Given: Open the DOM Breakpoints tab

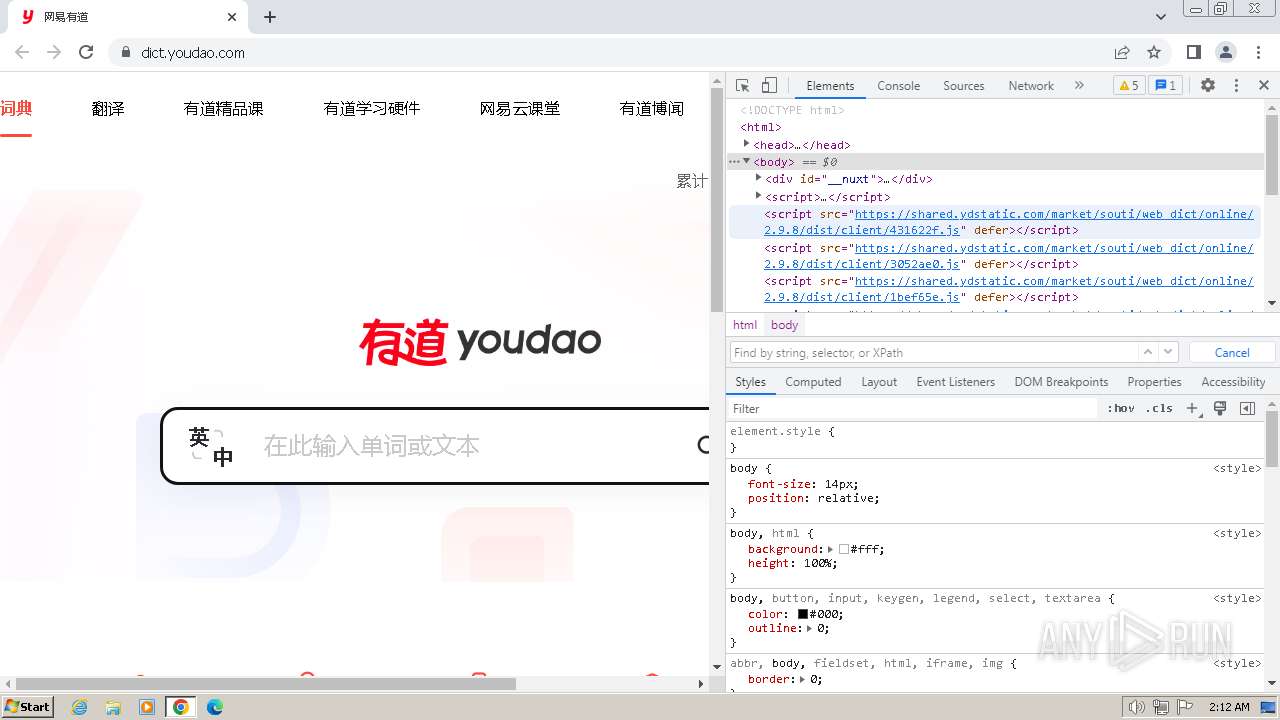Looking at the screenshot, I should pyautogui.click(x=1061, y=382).
